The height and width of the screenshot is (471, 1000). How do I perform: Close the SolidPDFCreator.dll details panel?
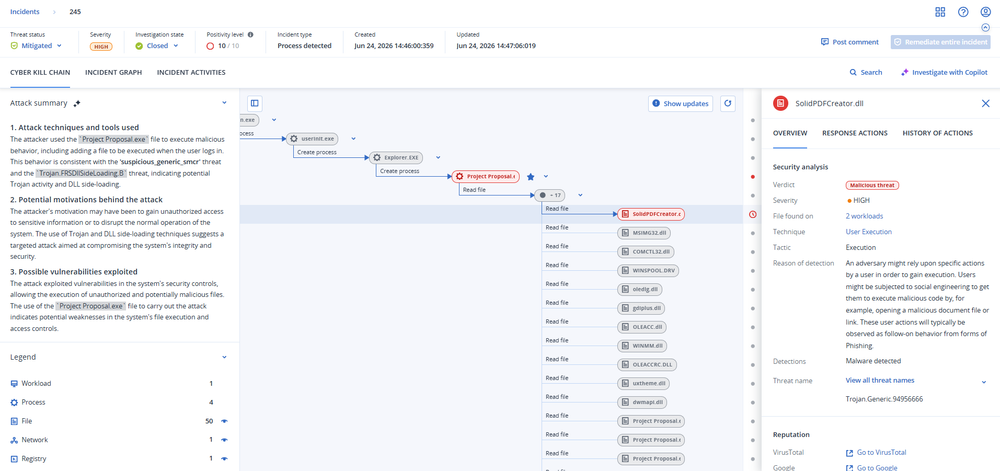pos(985,103)
